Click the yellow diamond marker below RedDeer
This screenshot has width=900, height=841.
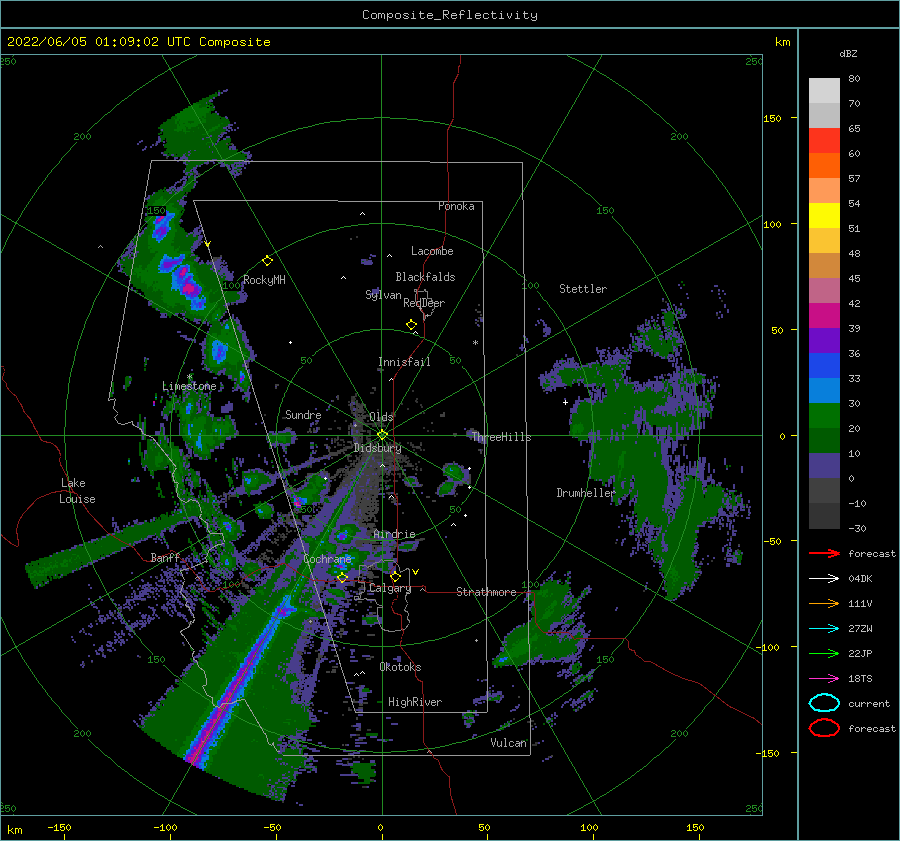[412, 324]
